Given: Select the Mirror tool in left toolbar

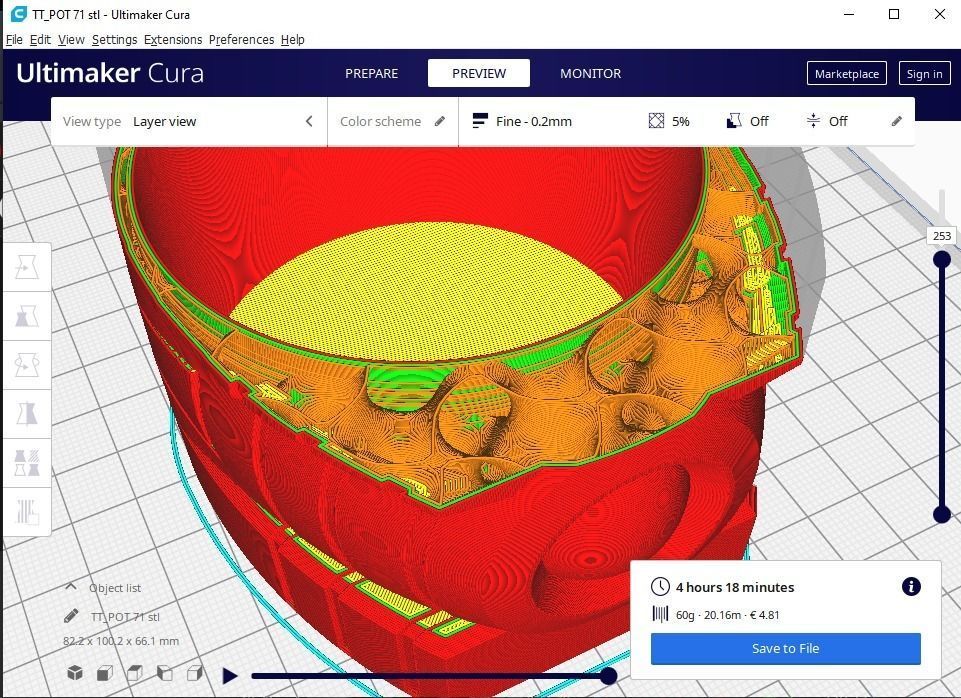Looking at the screenshot, I should pyautogui.click(x=26, y=414).
